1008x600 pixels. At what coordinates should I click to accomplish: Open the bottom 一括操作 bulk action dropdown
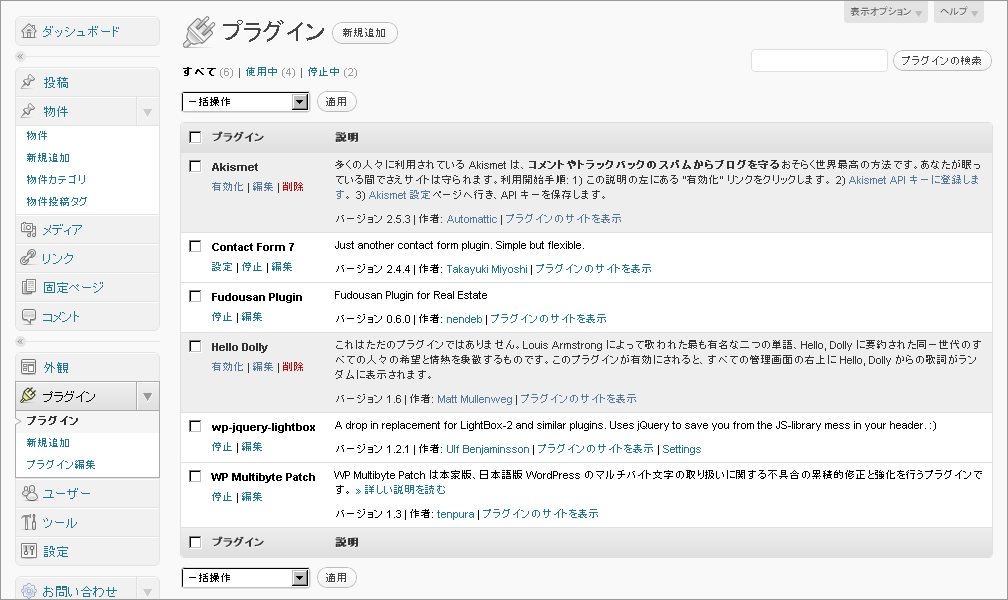[245, 577]
